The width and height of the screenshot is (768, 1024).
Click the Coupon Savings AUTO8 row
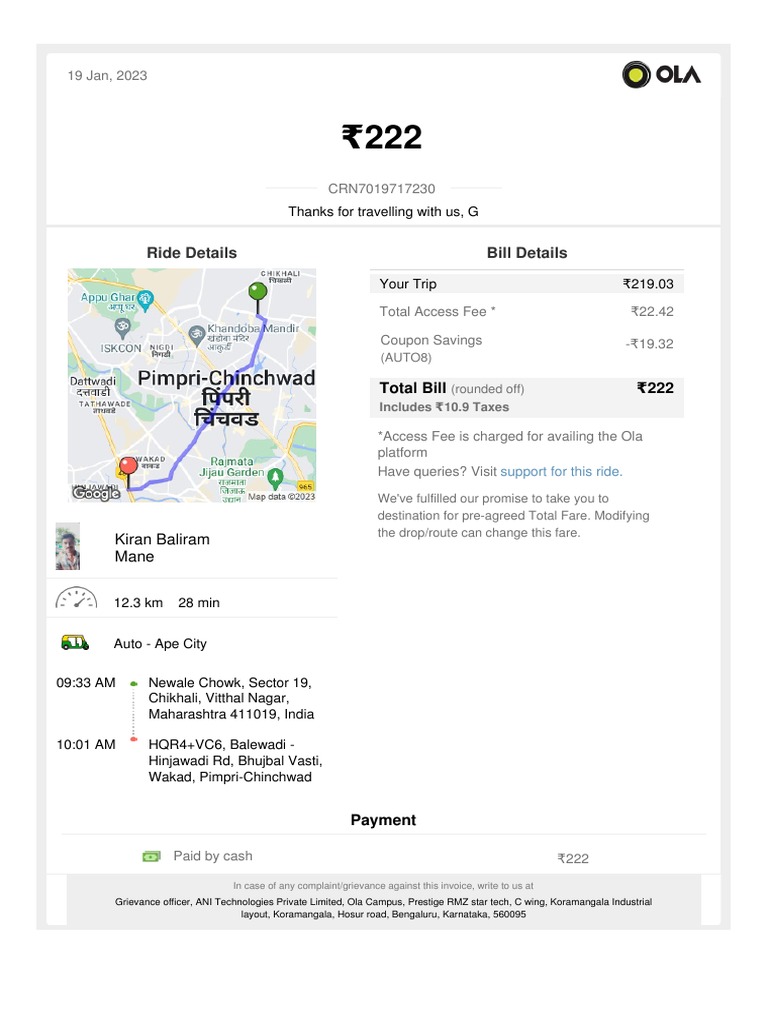[x=526, y=347]
